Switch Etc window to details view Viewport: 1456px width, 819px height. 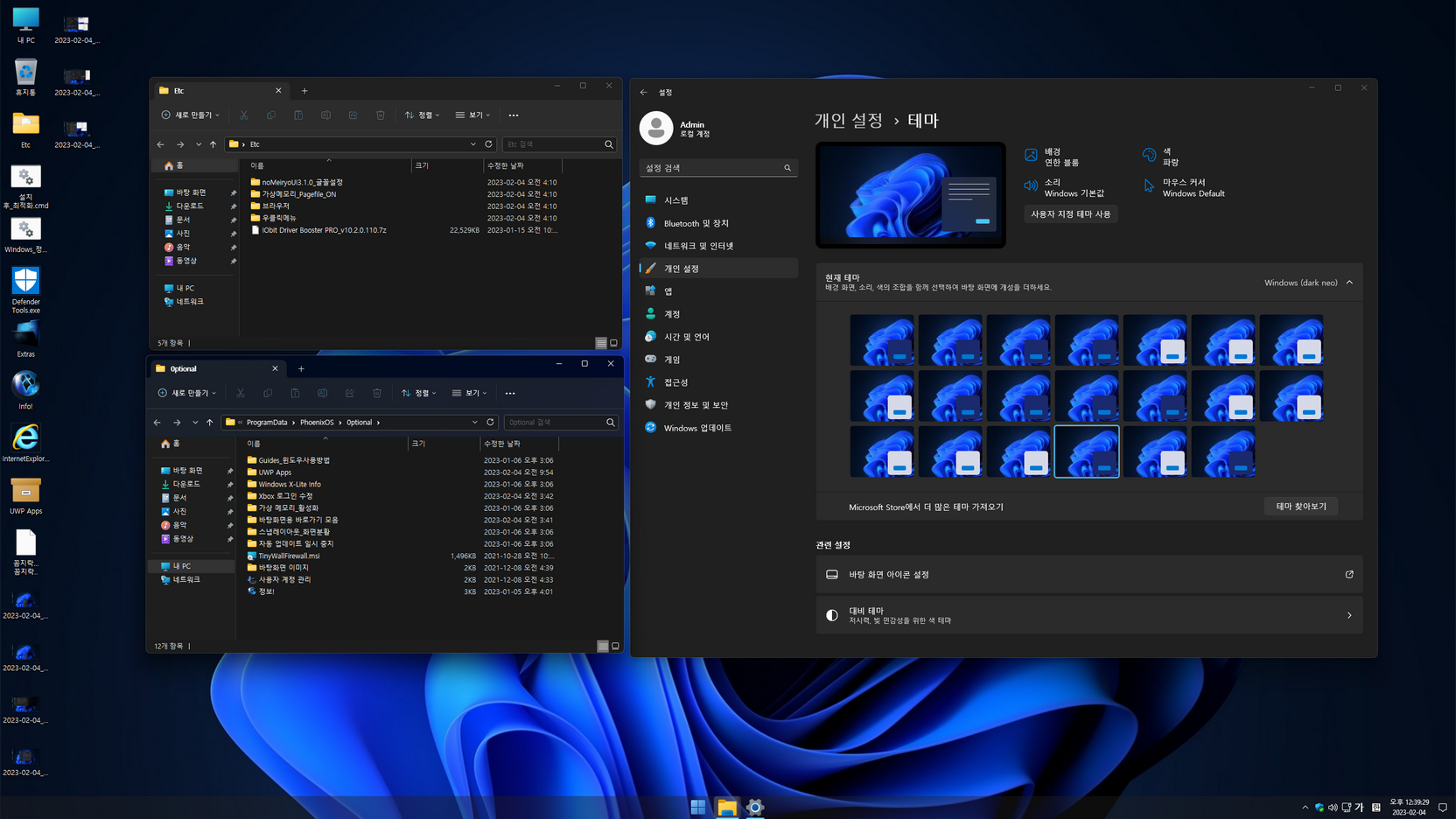(601, 343)
